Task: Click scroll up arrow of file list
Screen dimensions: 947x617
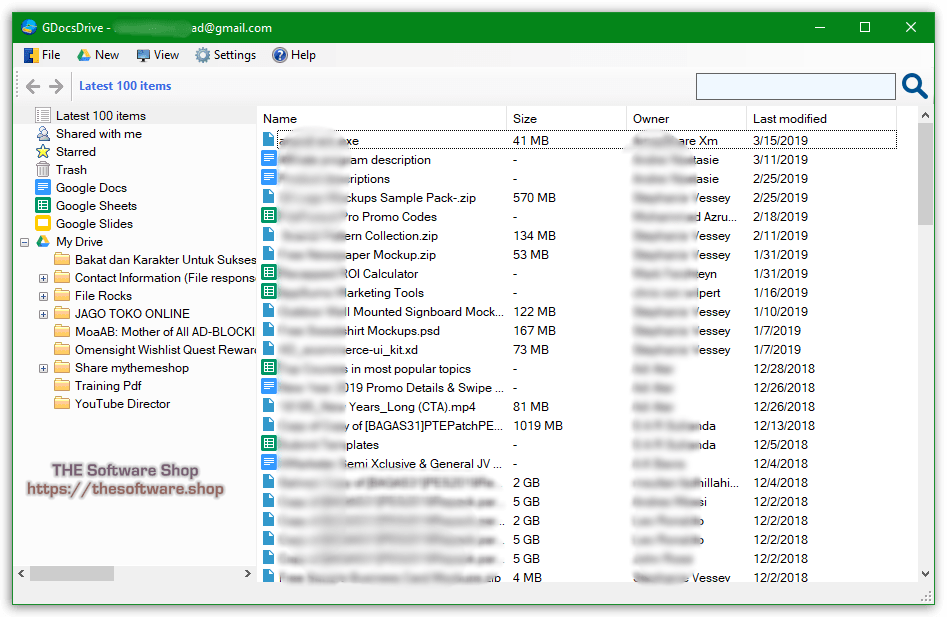Action: (925, 115)
